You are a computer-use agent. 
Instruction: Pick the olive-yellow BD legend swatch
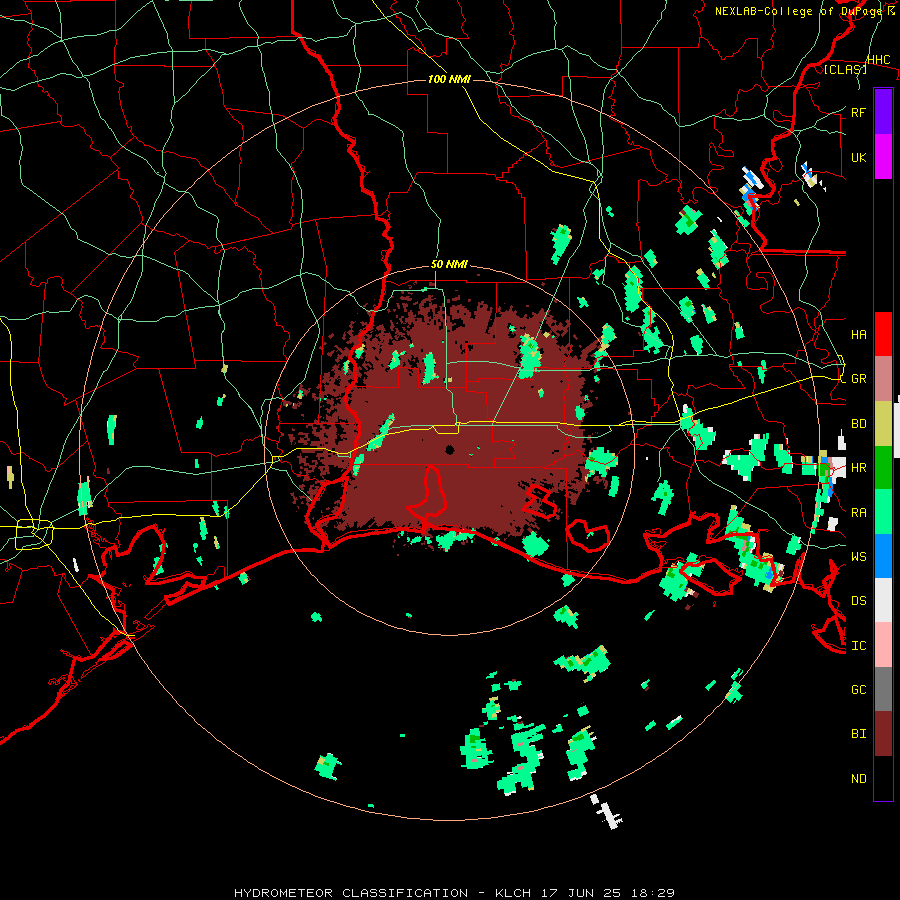[x=883, y=424]
